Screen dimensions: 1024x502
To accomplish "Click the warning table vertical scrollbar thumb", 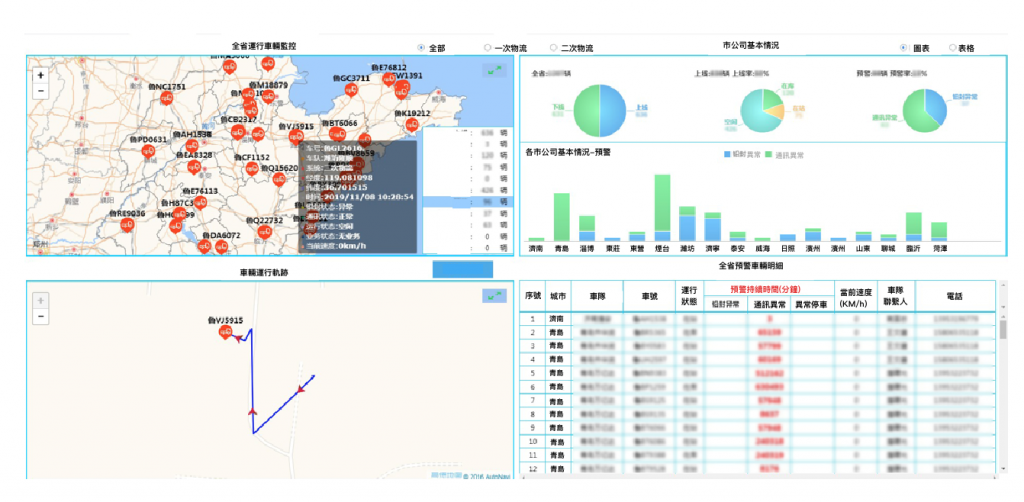I will coord(1003,329).
